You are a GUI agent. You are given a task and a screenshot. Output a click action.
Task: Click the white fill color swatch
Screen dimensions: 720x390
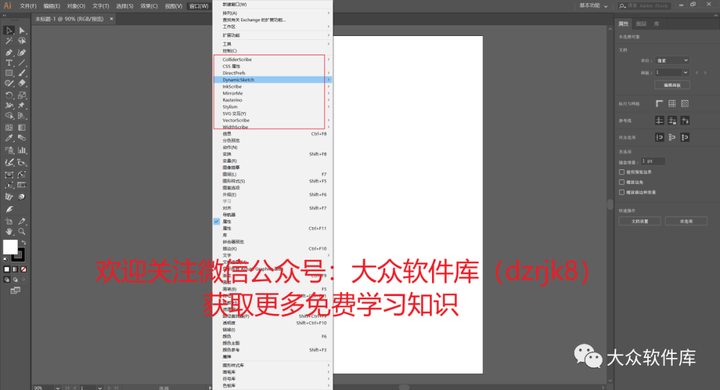pyautogui.click(x=10, y=247)
